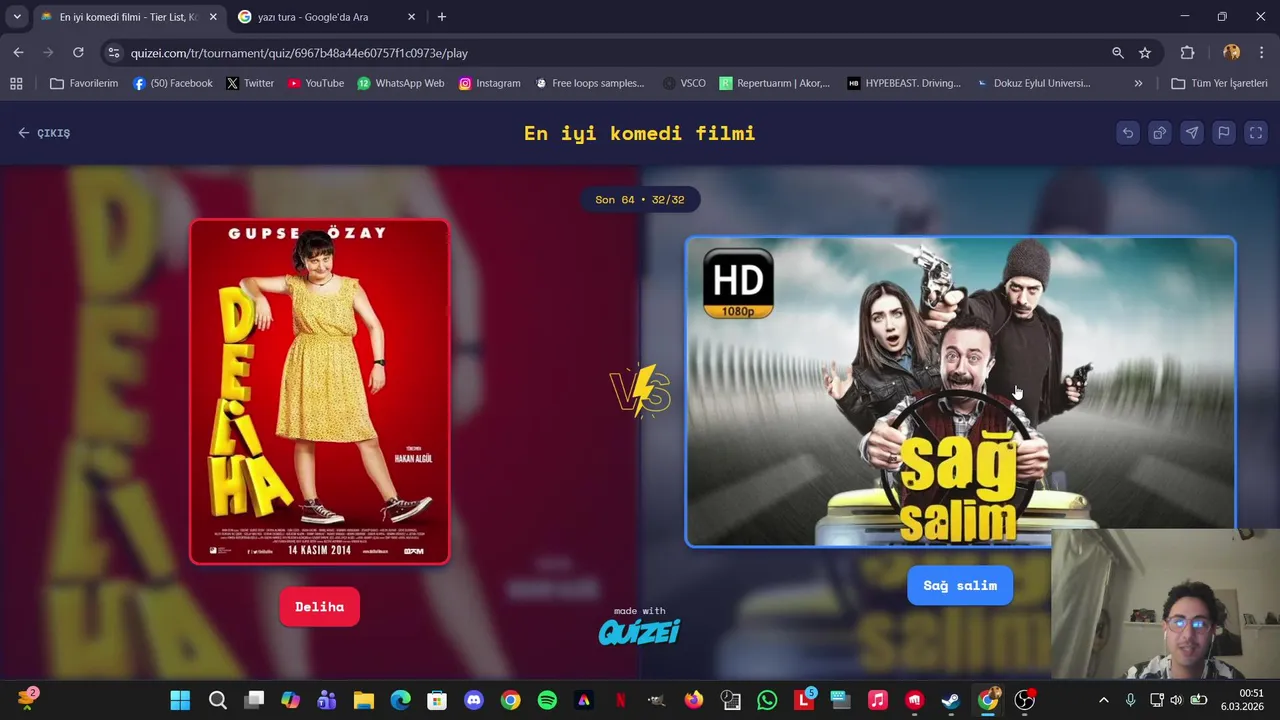1280x720 pixels.
Task: Open the VSCO bookmark
Action: (x=684, y=83)
